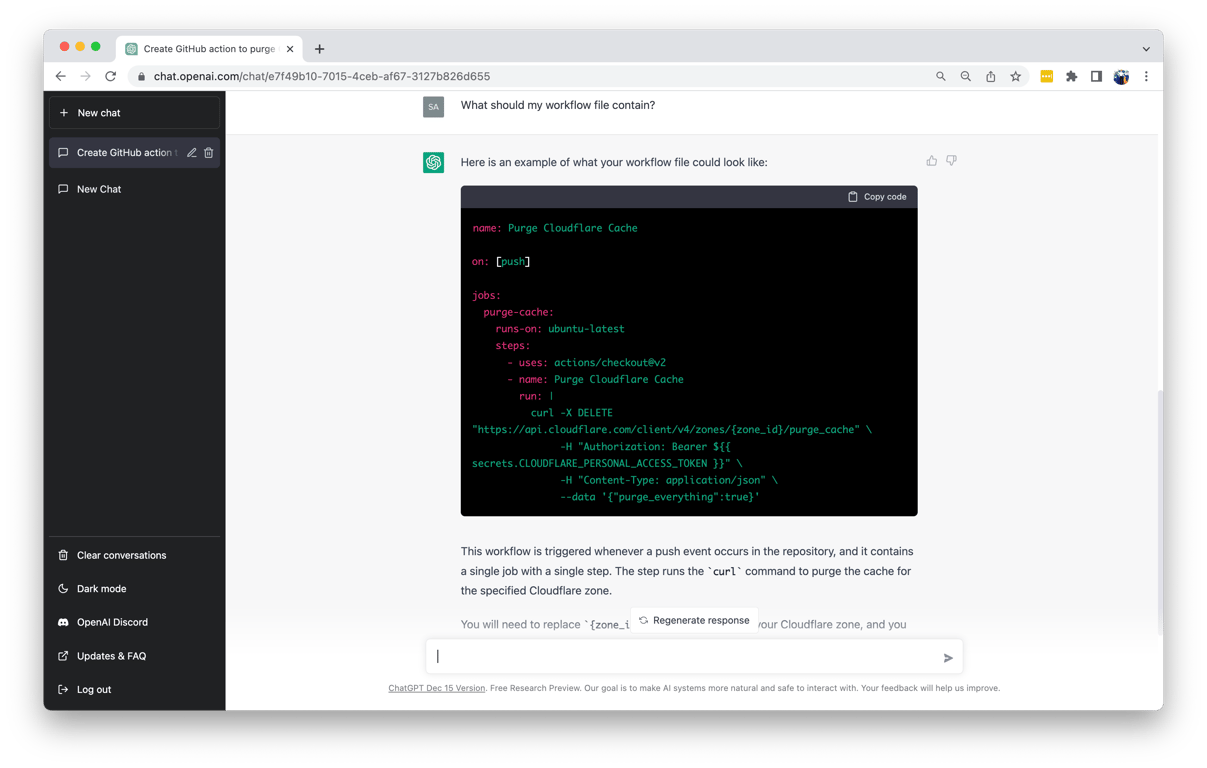The image size is (1207, 768).
Task: Open the extensions puzzle icon
Action: point(1071,76)
